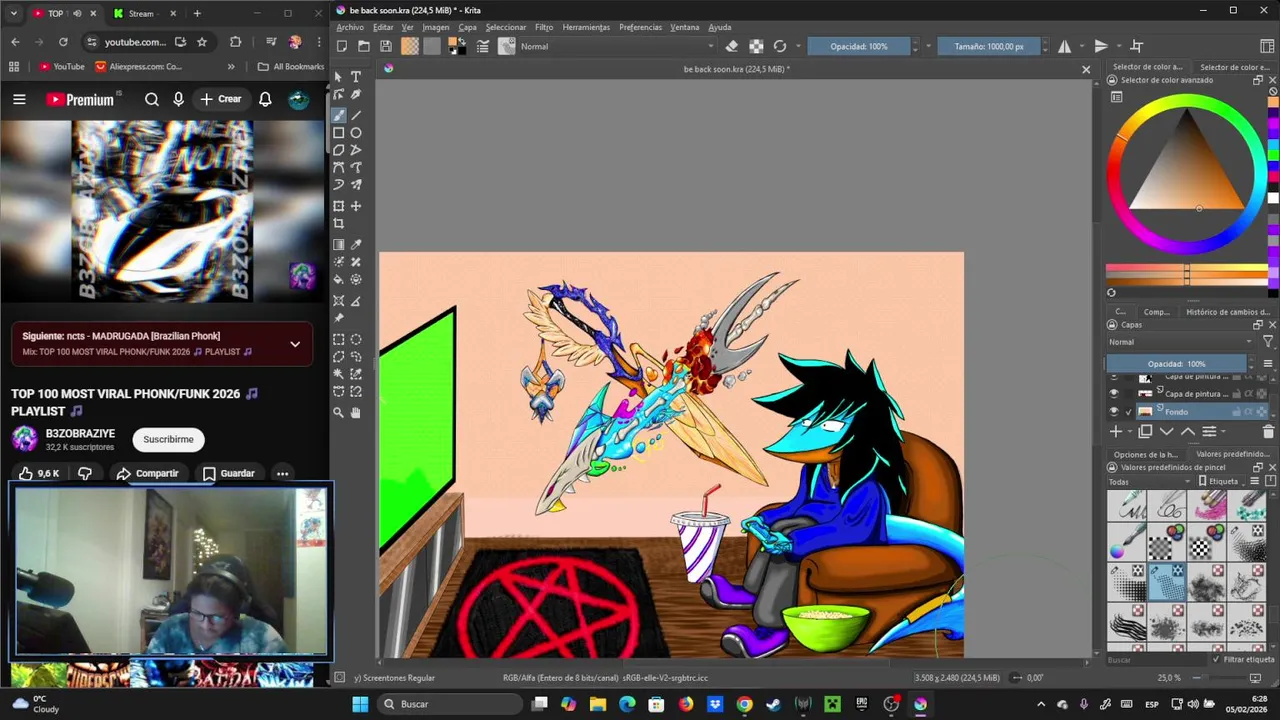The height and width of the screenshot is (720, 1280).
Task: Toggle Filtrar etiqueta checkbox
Action: point(1217,659)
